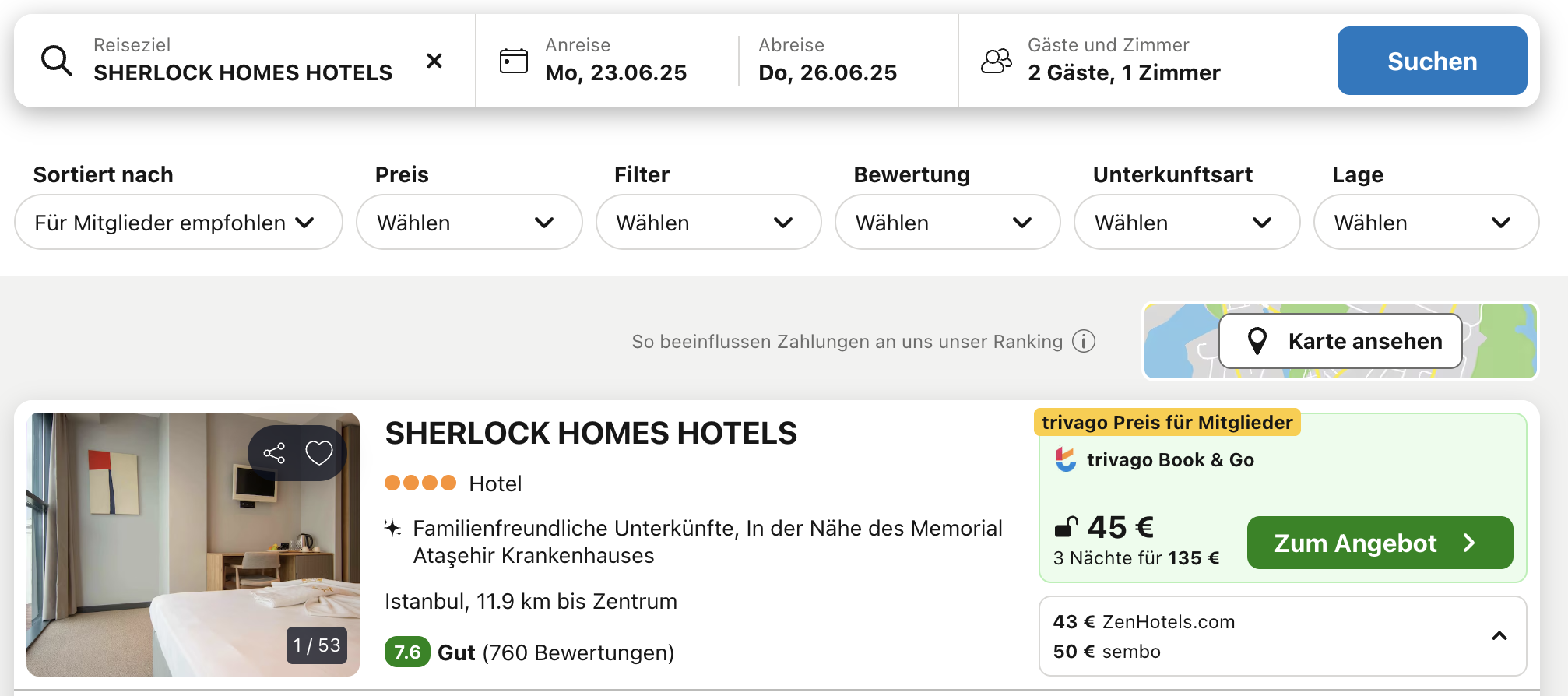Click the Zum Angebot button
This screenshot has height=696, width=1568.
(x=1380, y=543)
